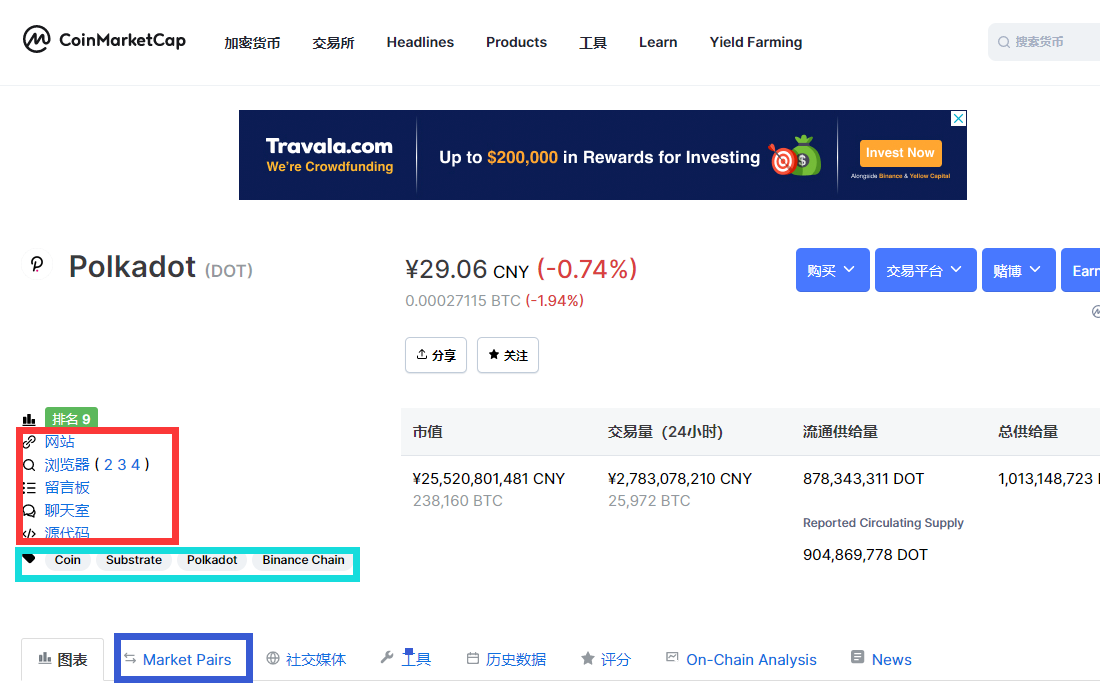The width and height of the screenshot is (1100, 698).
Task: Close the Travala ad with X icon
Action: coord(958,119)
